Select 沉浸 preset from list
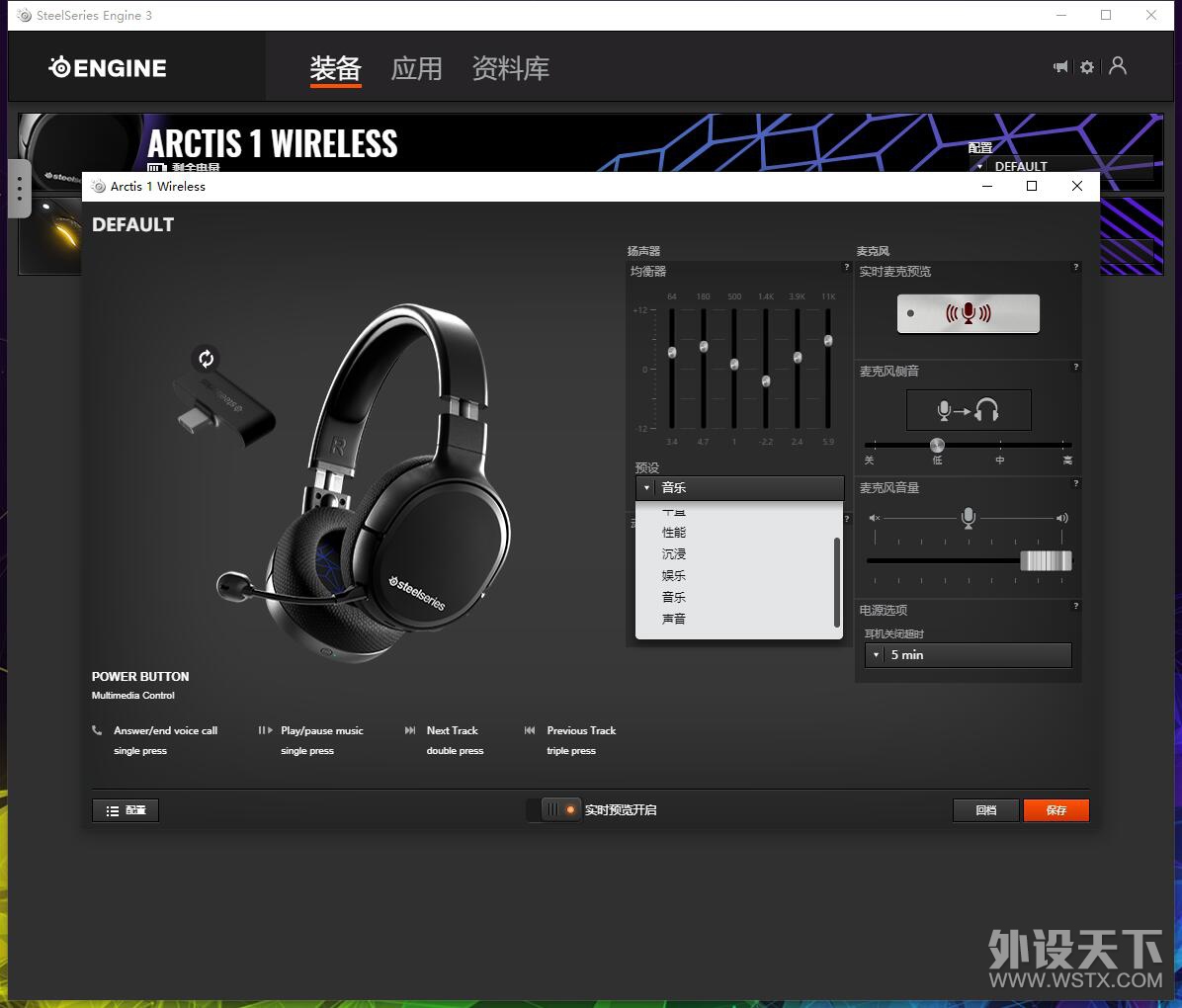Screen dimensions: 1182x1008 (x=674, y=554)
